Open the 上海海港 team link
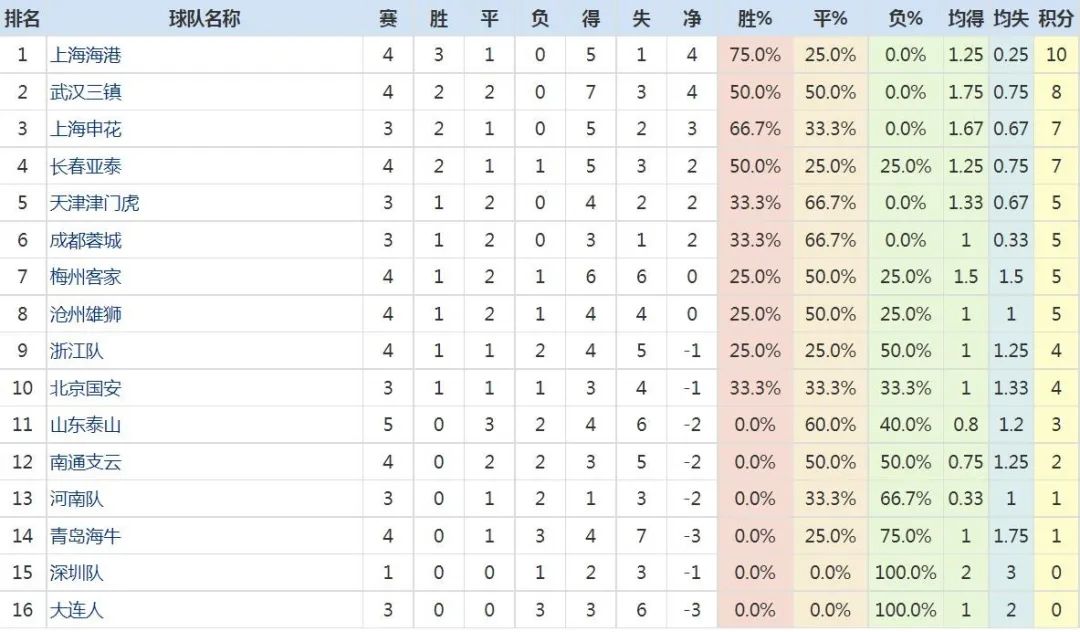This screenshot has height=632, width=1080. click(86, 55)
